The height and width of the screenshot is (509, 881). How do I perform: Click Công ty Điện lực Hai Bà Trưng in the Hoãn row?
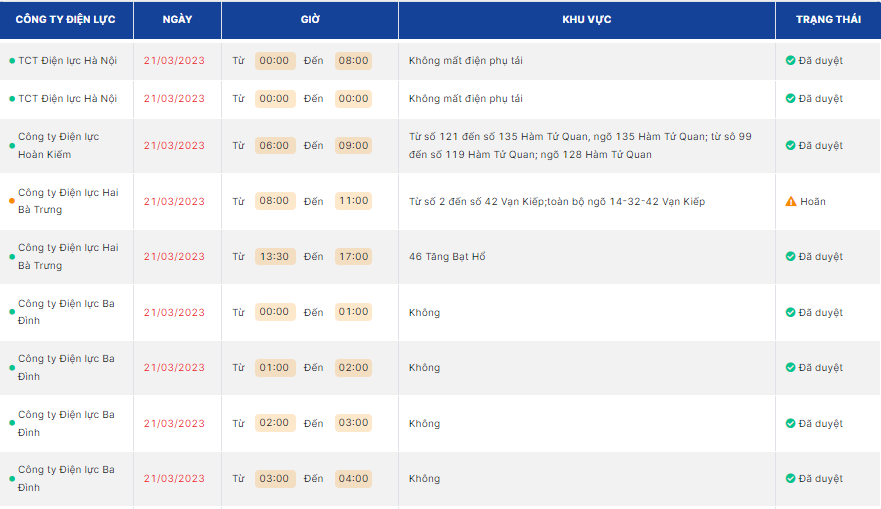pos(68,201)
